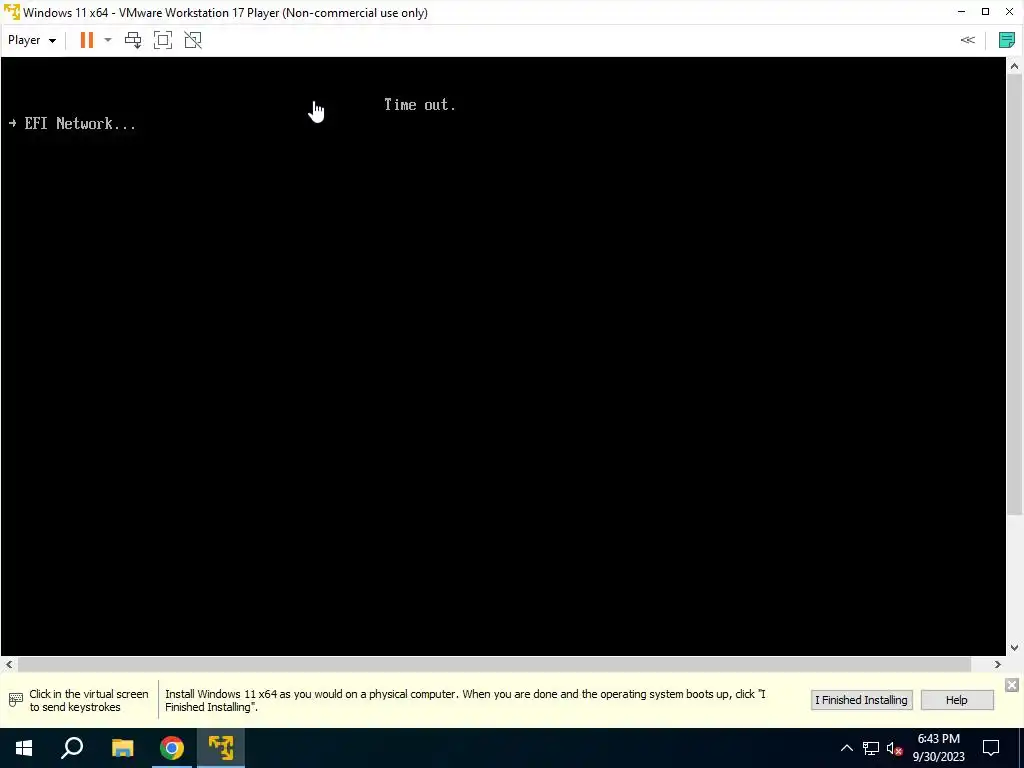Dismiss the yellow installation hint bar

1012,684
